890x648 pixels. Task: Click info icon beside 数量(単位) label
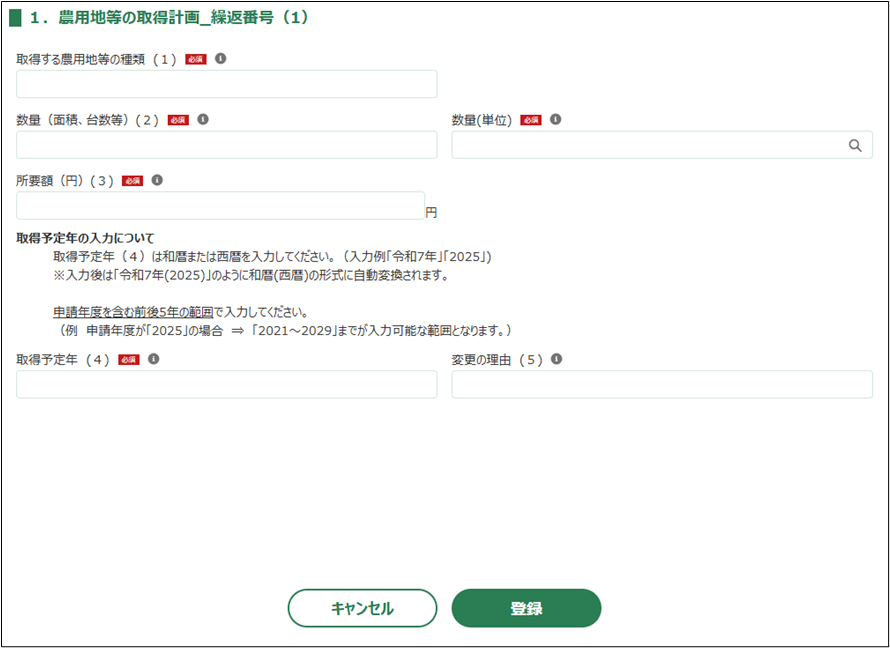coord(556,119)
